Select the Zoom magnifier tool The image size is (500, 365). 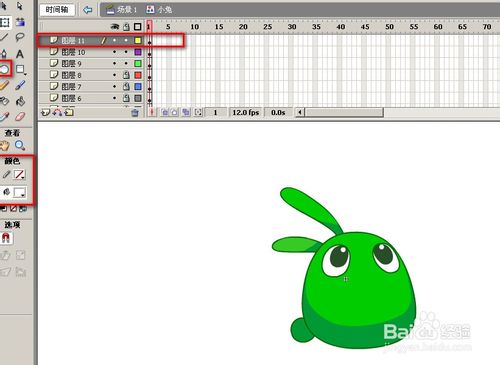tap(20, 145)
